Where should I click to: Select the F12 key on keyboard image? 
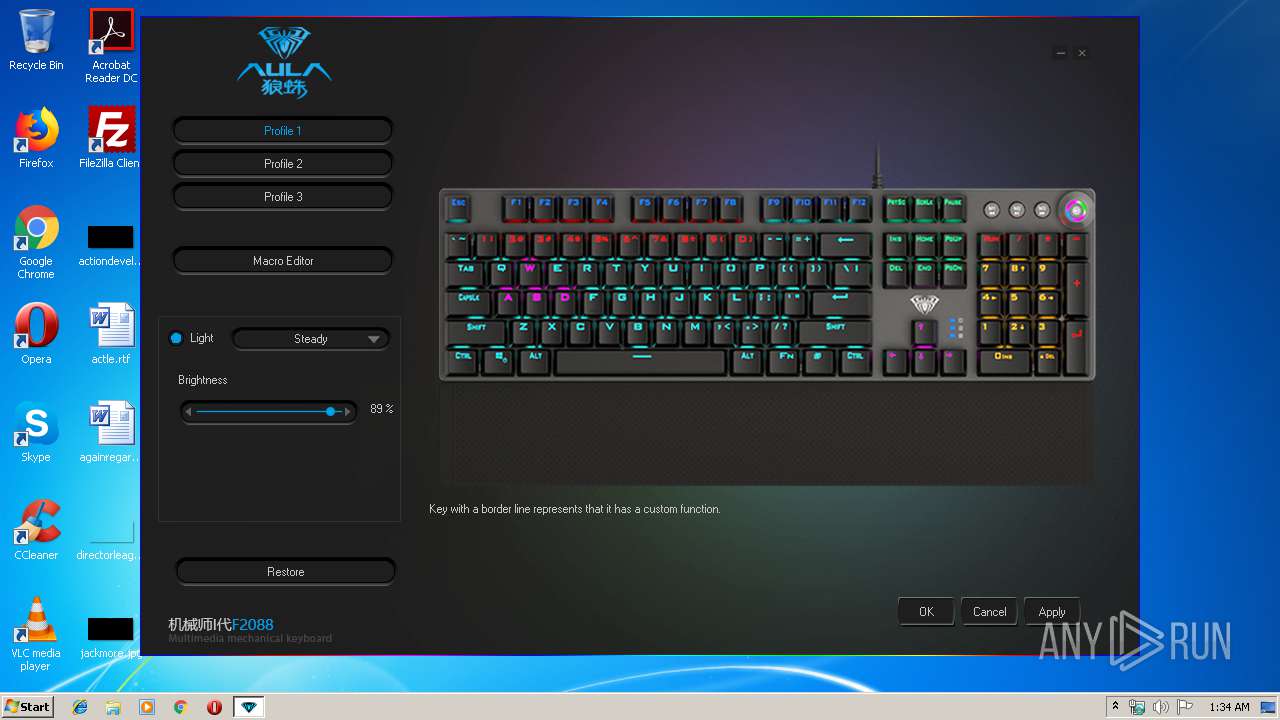coord(859,207)
